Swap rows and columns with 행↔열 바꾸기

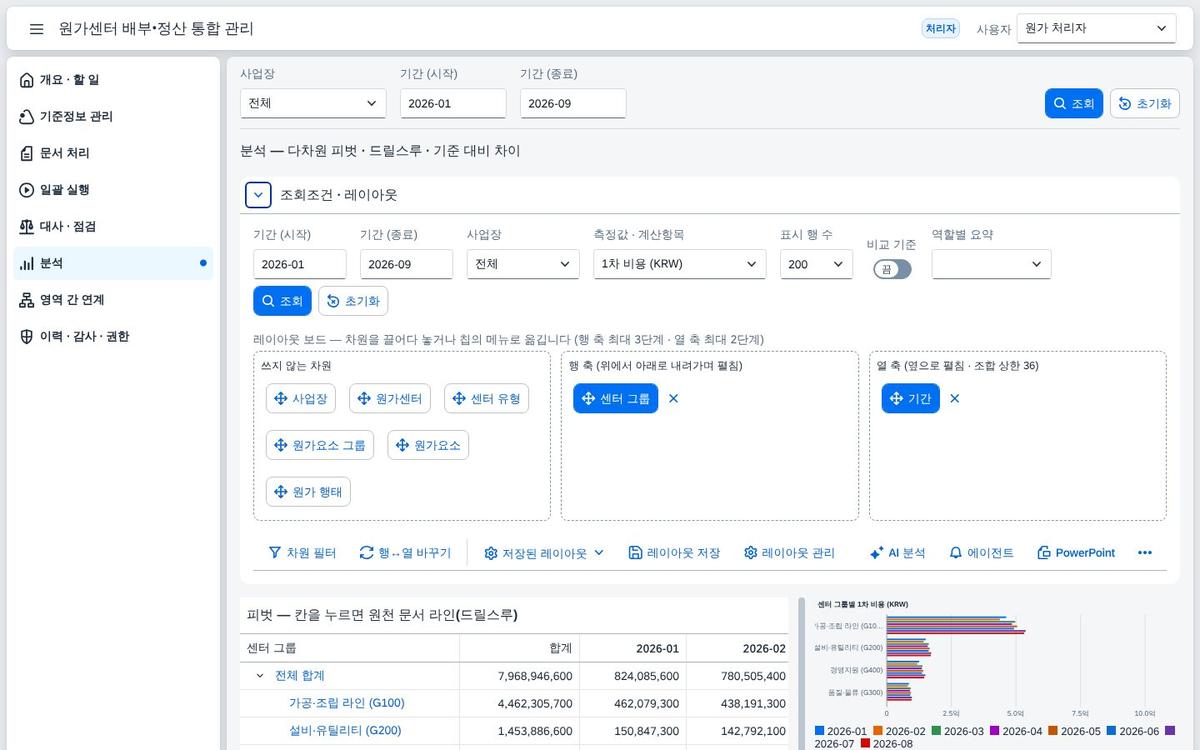tap(405, 553)
